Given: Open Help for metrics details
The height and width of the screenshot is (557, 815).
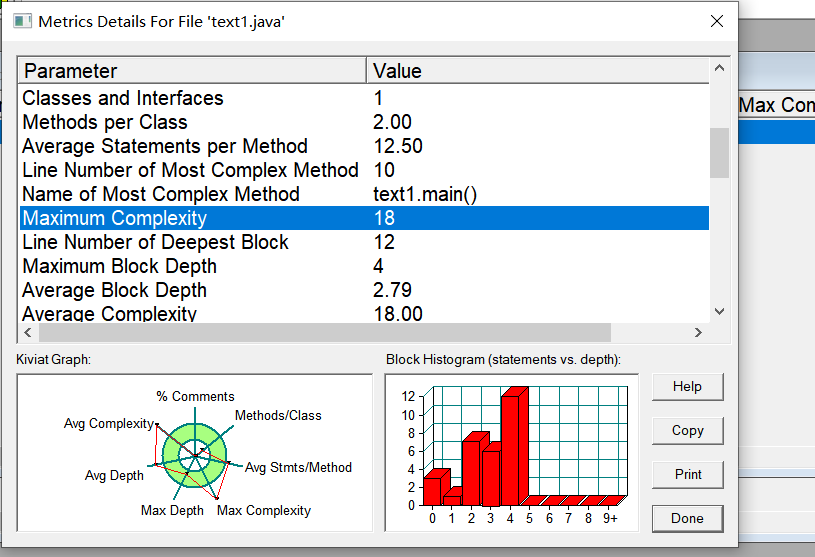Looking at the screenshot, I should pyautogui.click(x=687, y=387).
